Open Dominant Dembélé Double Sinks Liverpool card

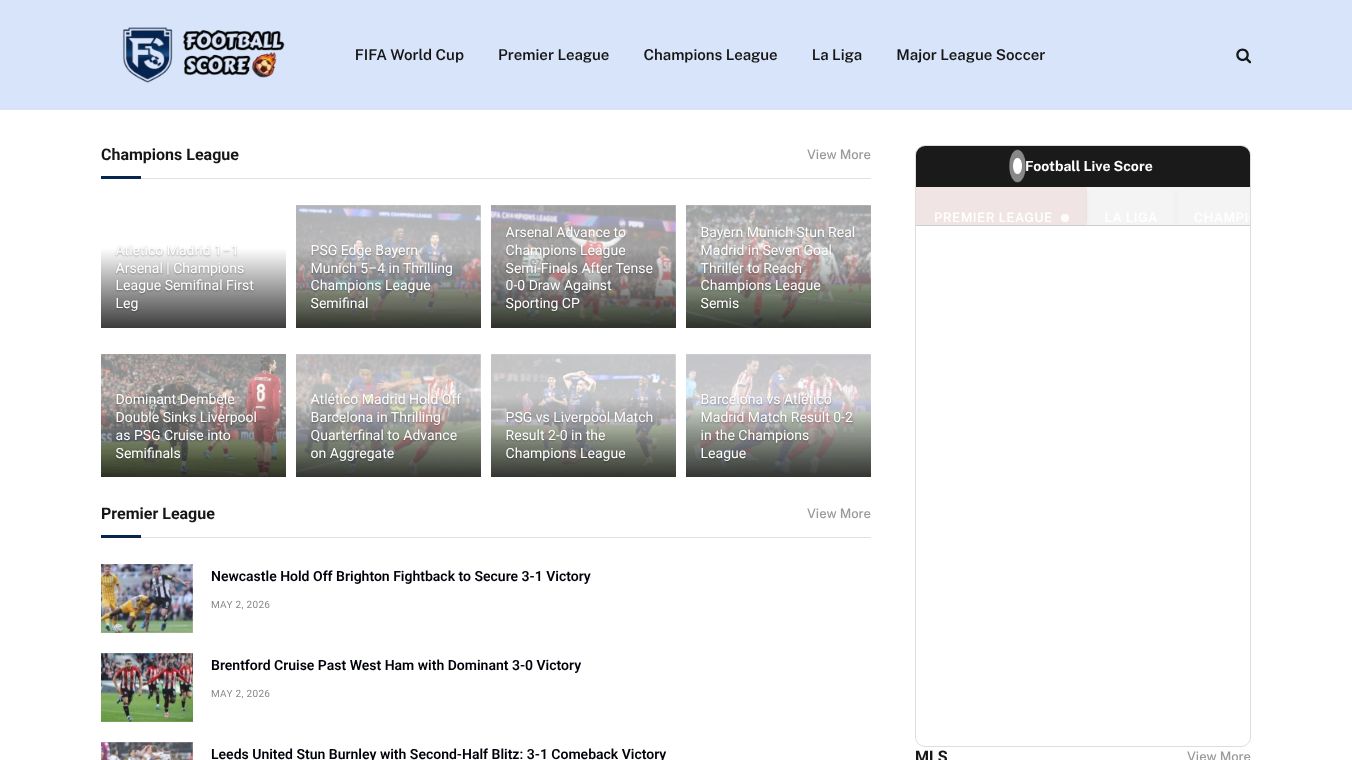pyautogui.click(x=193, y=415)
